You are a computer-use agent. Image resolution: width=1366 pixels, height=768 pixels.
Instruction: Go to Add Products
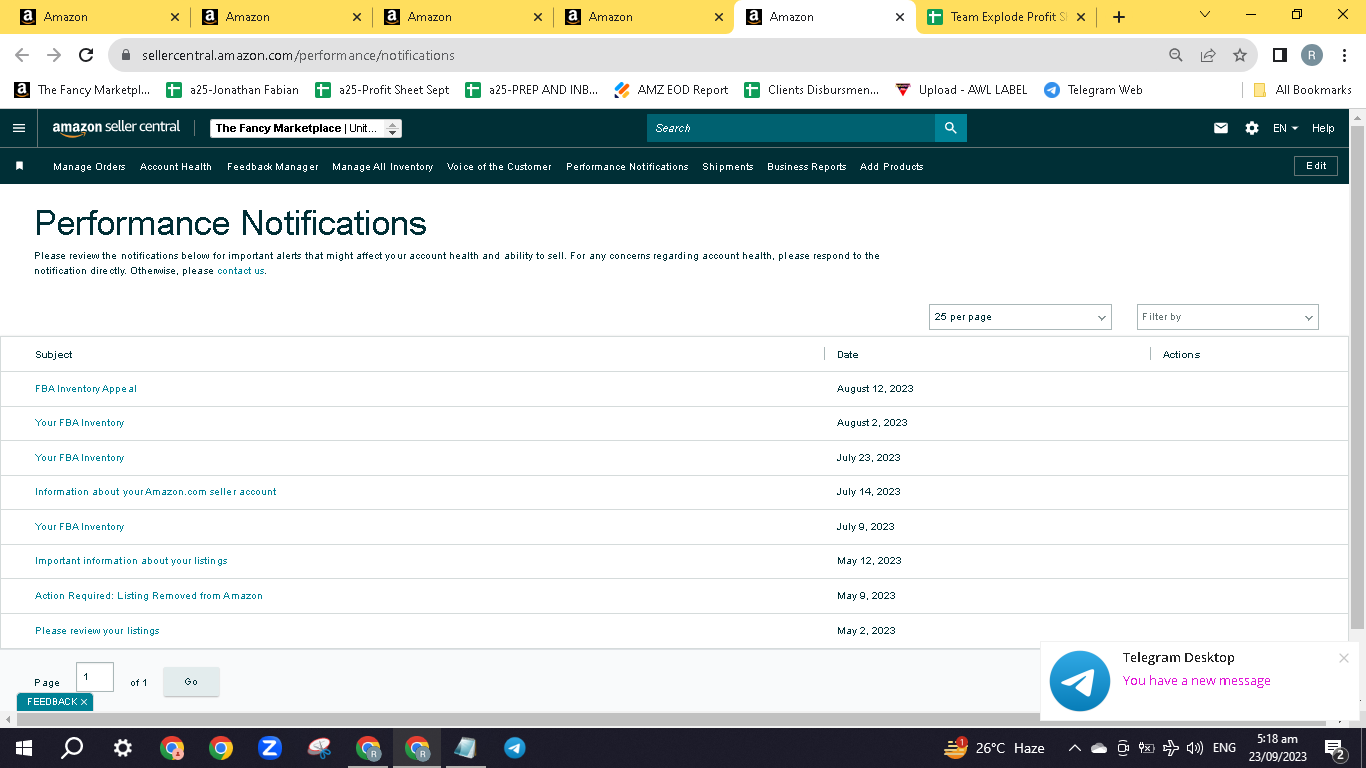point(892,167)
